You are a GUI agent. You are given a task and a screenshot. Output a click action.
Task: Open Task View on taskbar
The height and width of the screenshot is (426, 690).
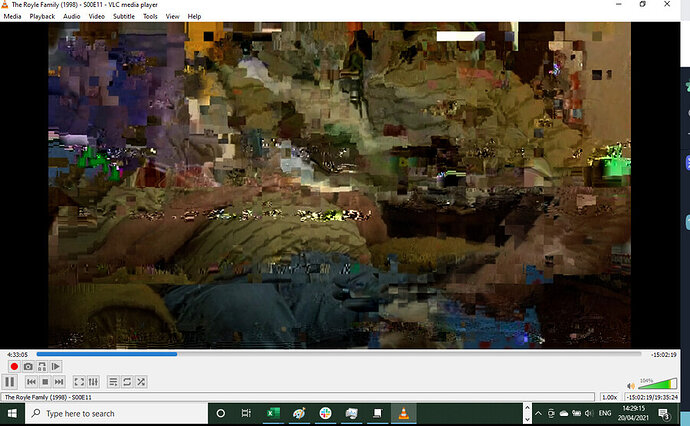(246, 413)
